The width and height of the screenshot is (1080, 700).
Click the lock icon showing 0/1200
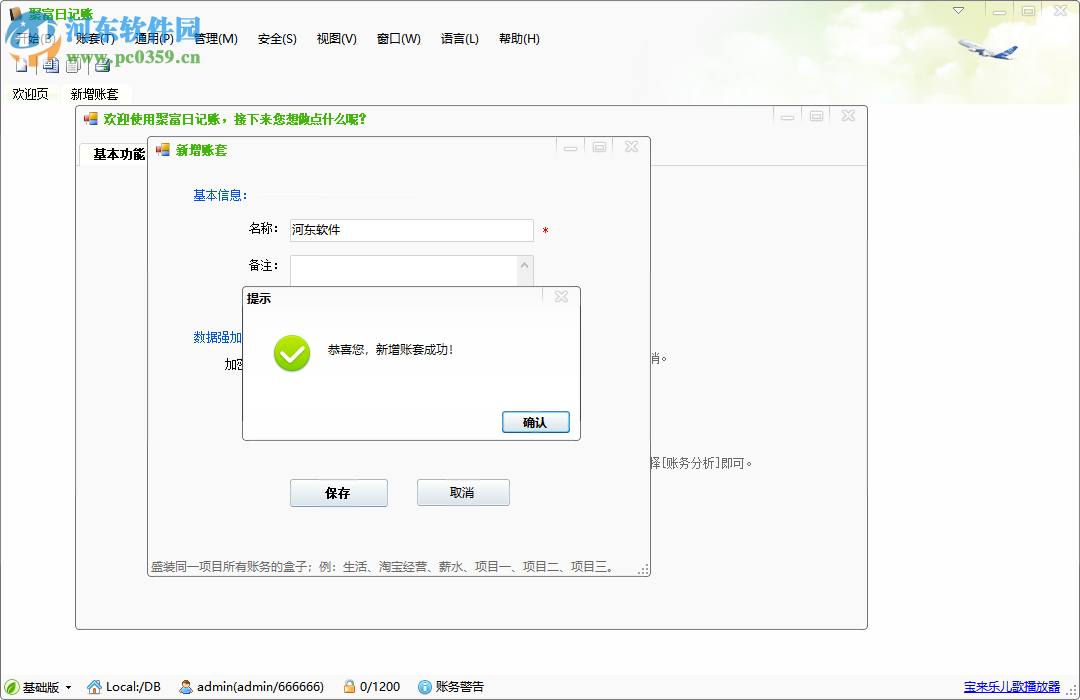349,687
